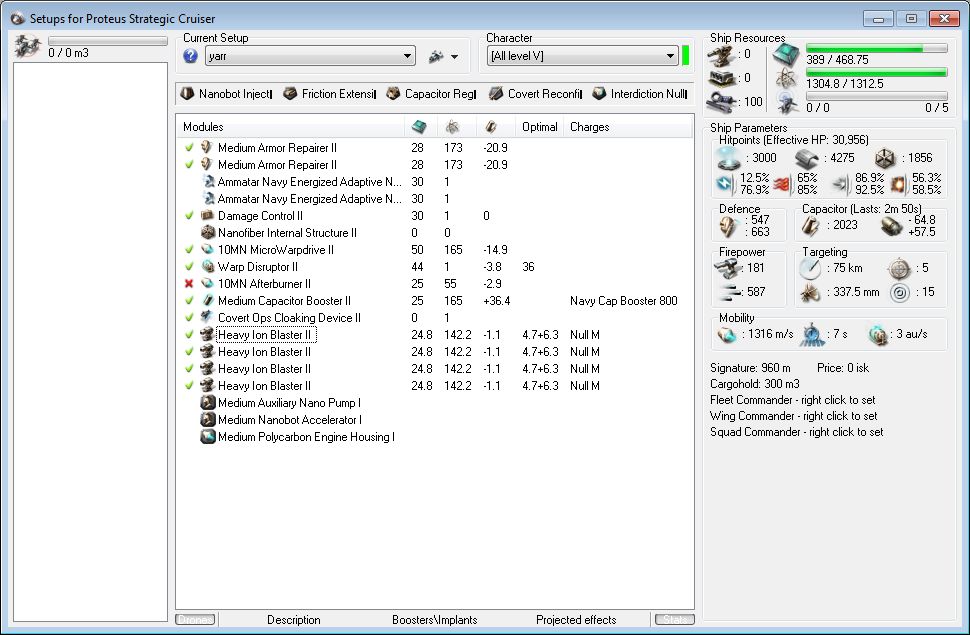Click Medium Nanobot Accelerator I rig icon

[208, 420]
